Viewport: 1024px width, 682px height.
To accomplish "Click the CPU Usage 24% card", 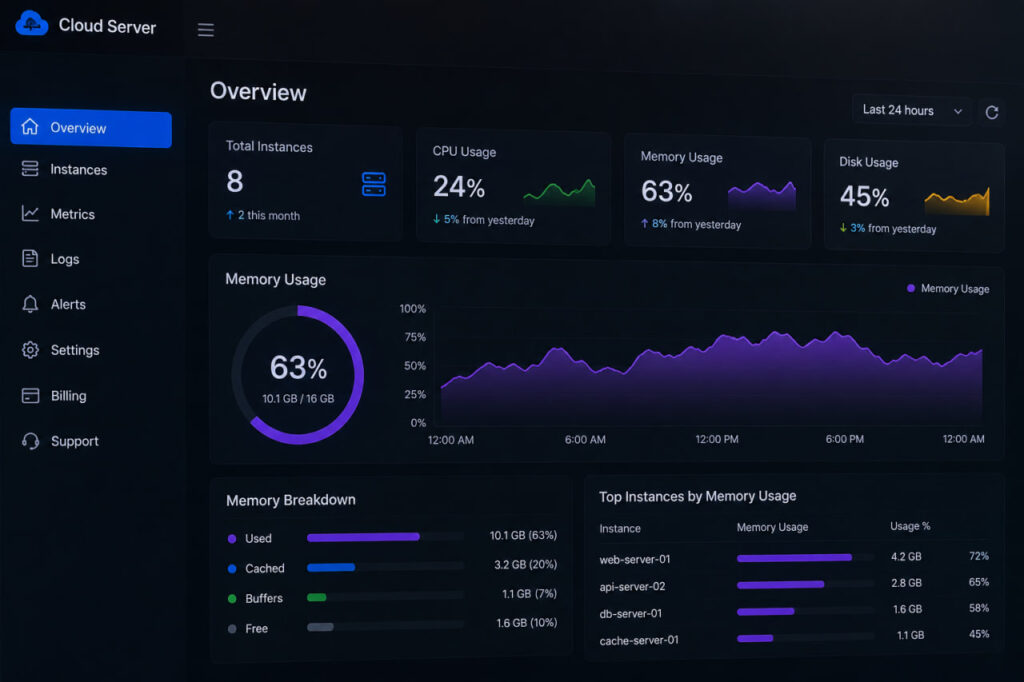I will (513, 187).
